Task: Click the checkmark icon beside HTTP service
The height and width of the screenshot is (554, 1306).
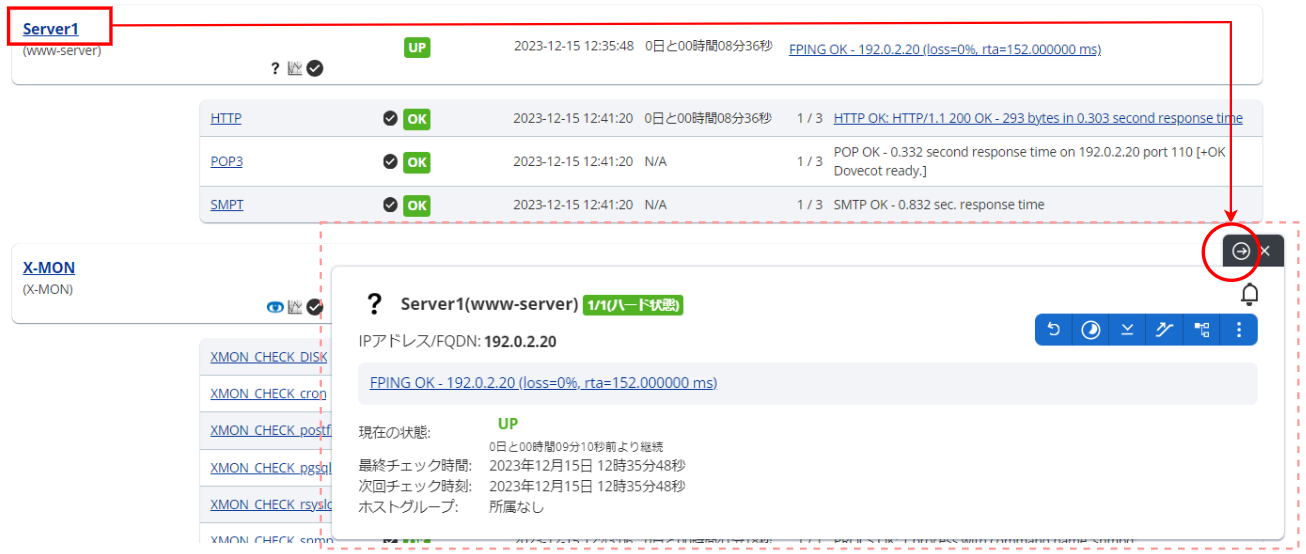Action: [x=390, y=118]
